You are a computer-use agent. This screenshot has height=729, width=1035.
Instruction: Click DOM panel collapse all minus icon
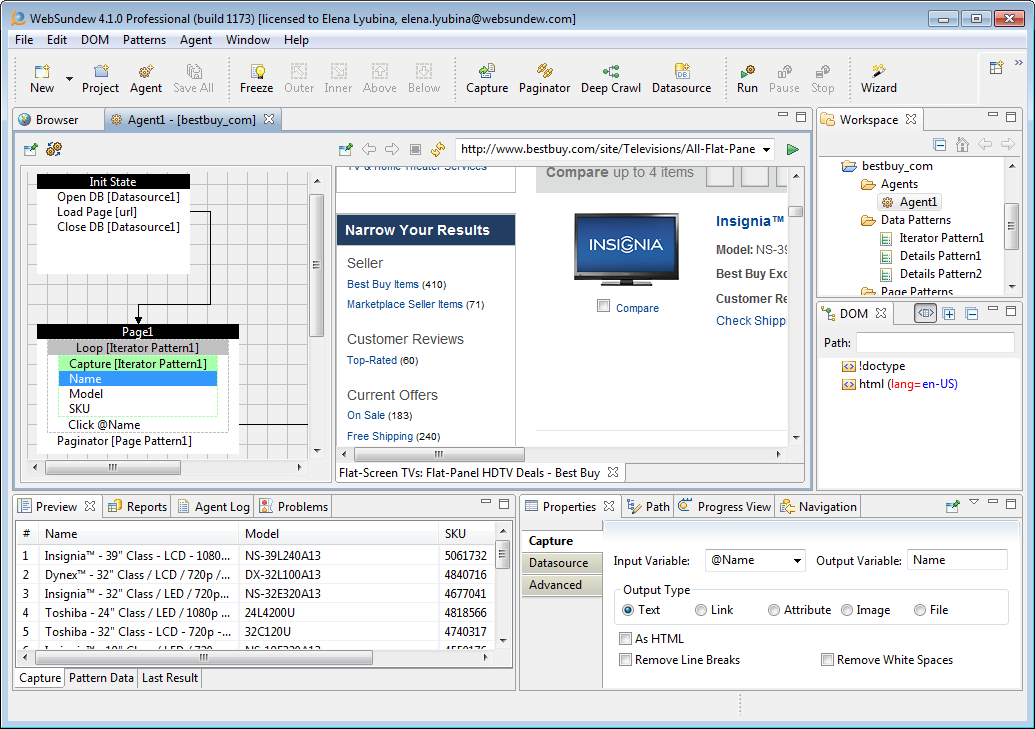click(972, 314)
